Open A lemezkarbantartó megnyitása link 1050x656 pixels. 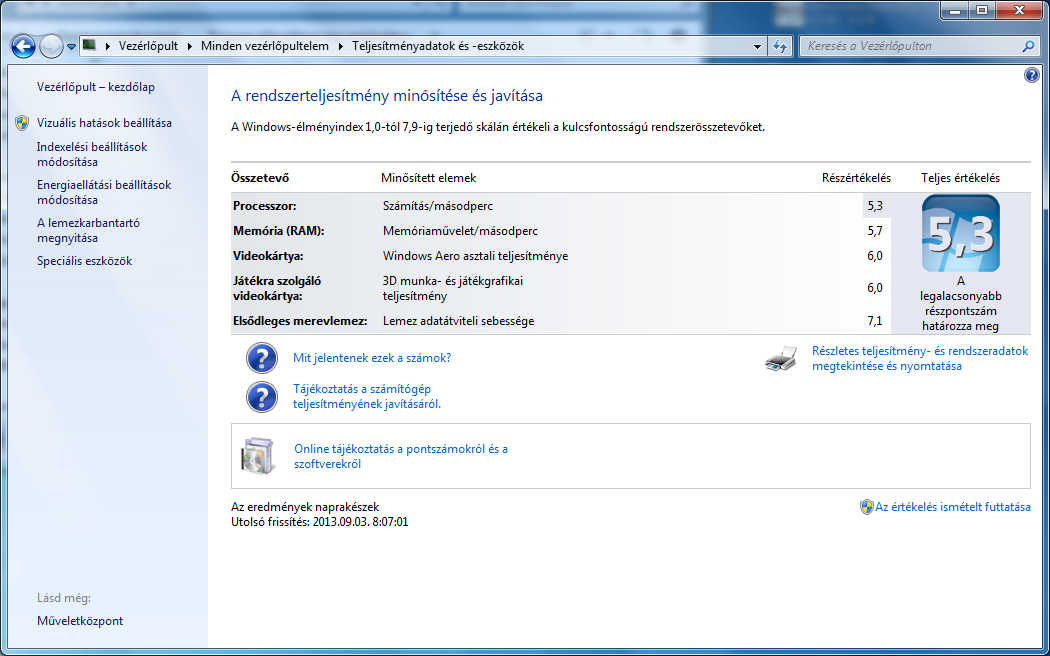(88, 231)
